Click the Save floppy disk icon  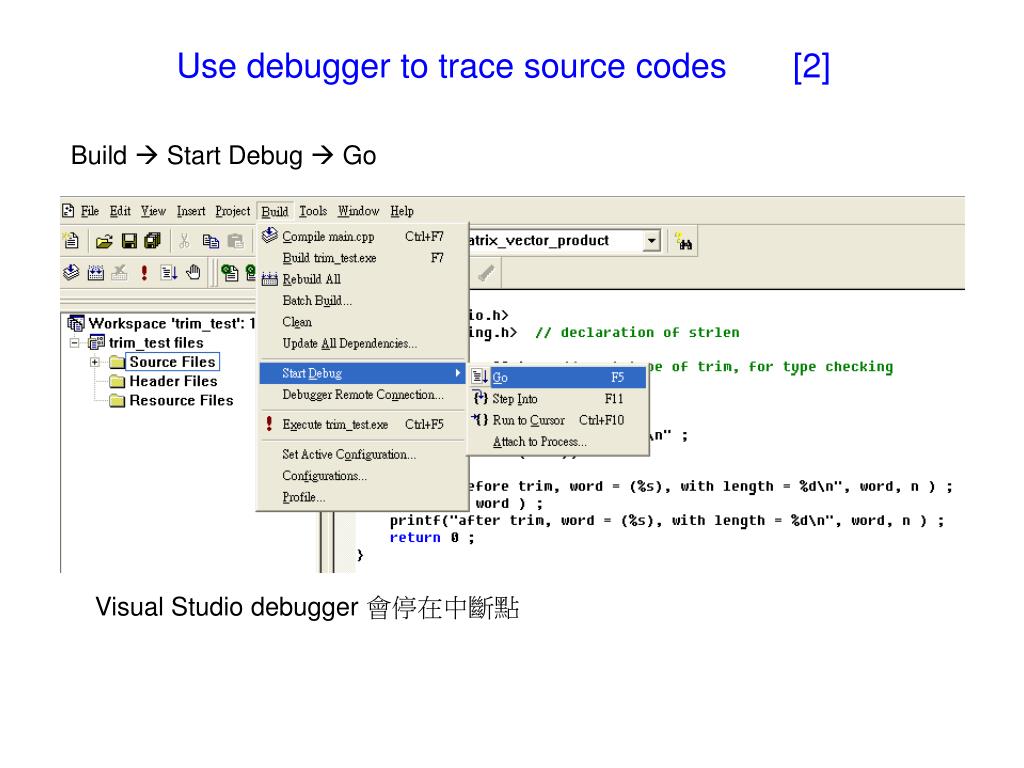pos(129,242)
